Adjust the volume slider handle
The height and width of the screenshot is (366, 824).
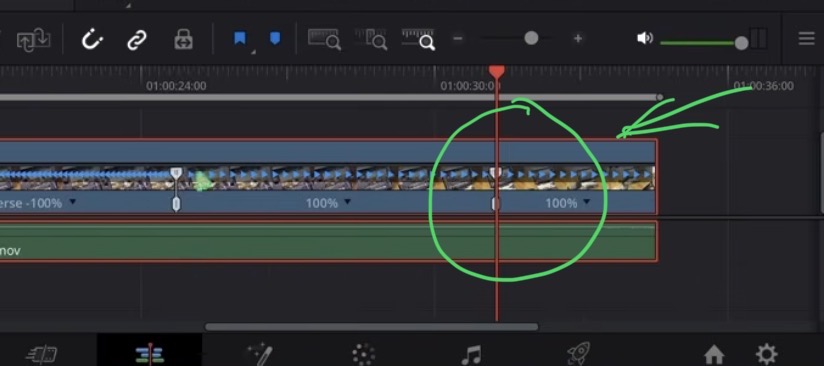741,43
